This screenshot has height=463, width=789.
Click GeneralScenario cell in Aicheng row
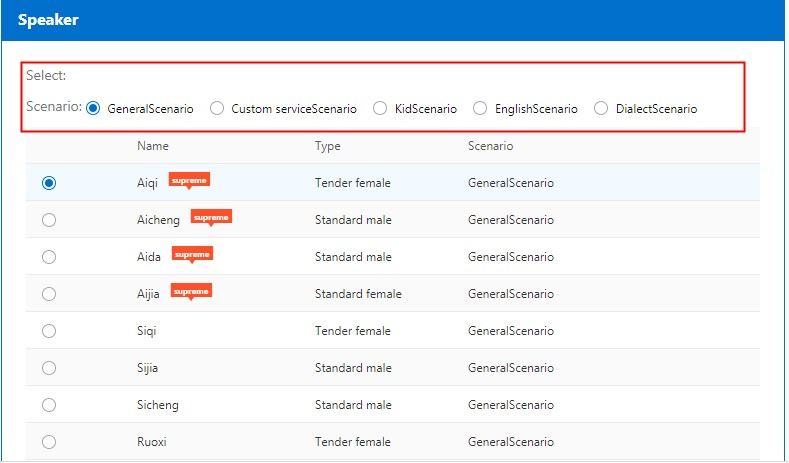511,220
